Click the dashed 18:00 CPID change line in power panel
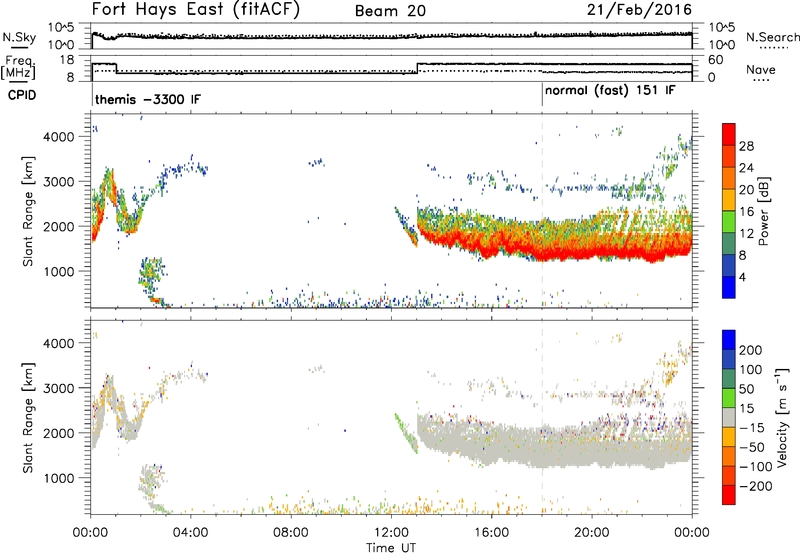 [542, 211]
